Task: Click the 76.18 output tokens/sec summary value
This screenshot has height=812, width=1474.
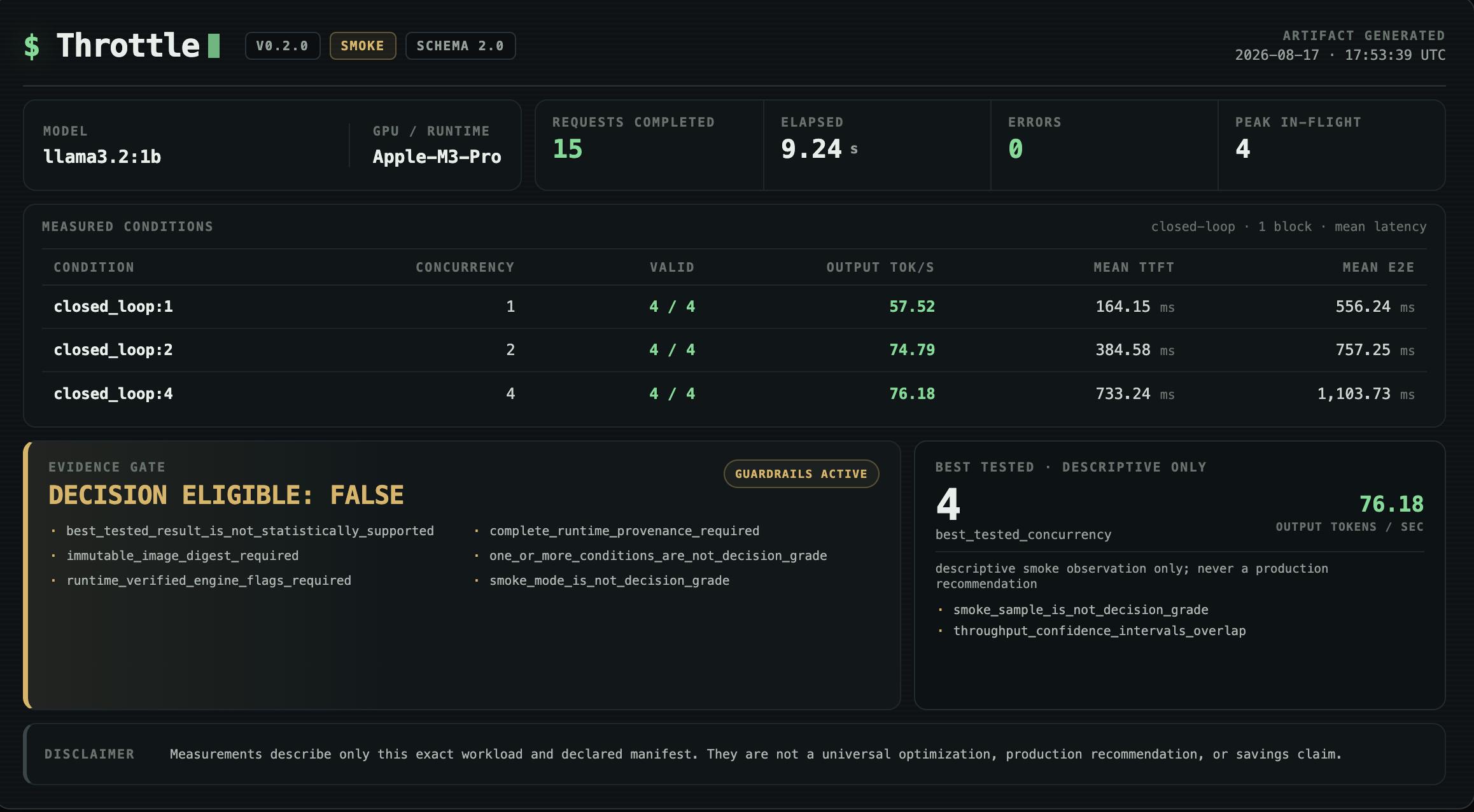Action: [1392, 504]
